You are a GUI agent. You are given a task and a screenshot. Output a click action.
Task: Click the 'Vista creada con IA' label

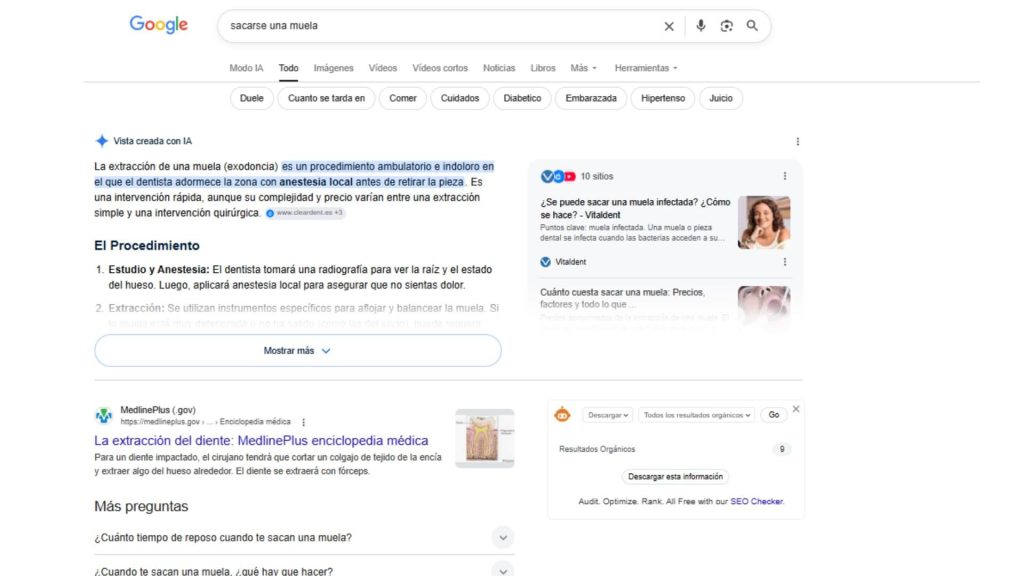[153, 141]
